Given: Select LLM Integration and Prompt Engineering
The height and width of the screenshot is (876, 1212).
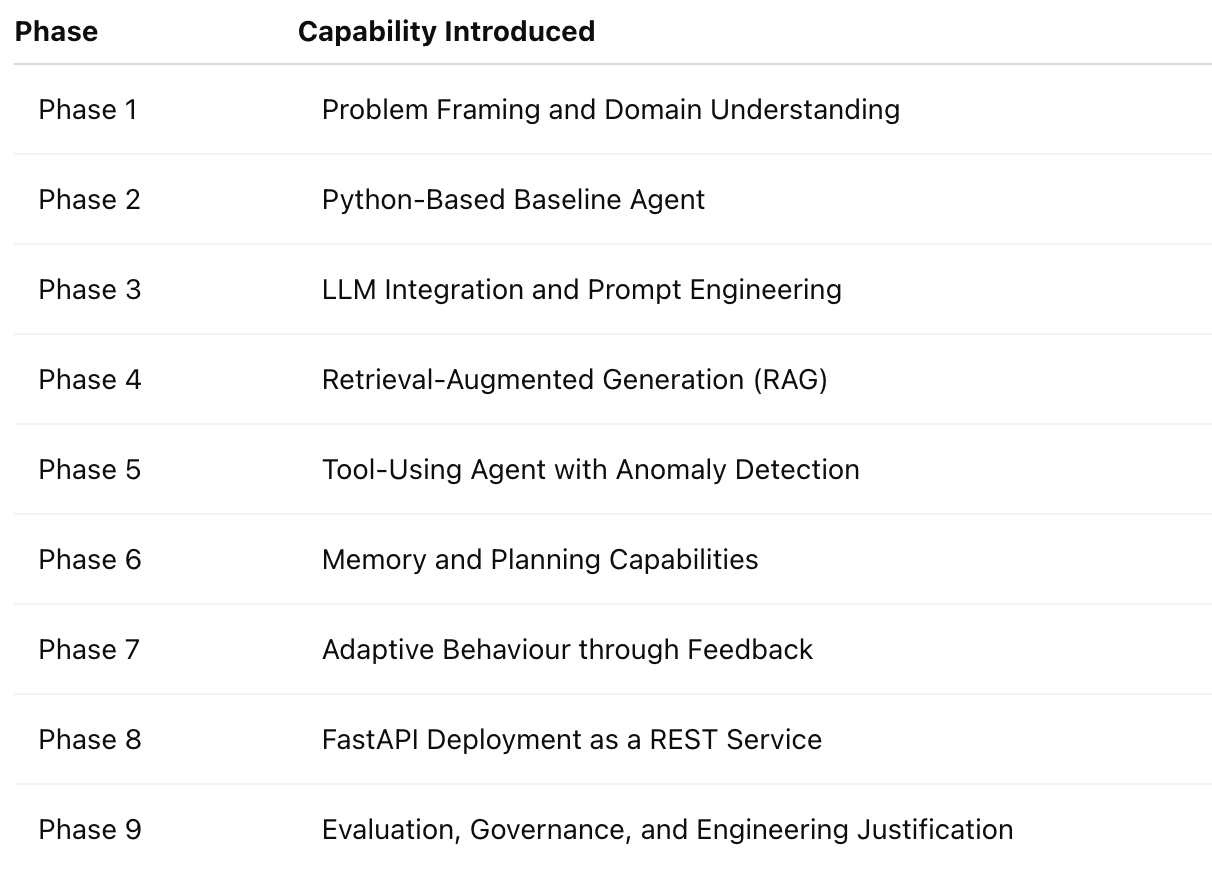Looking at the screenshot, I should click(582, 290).
